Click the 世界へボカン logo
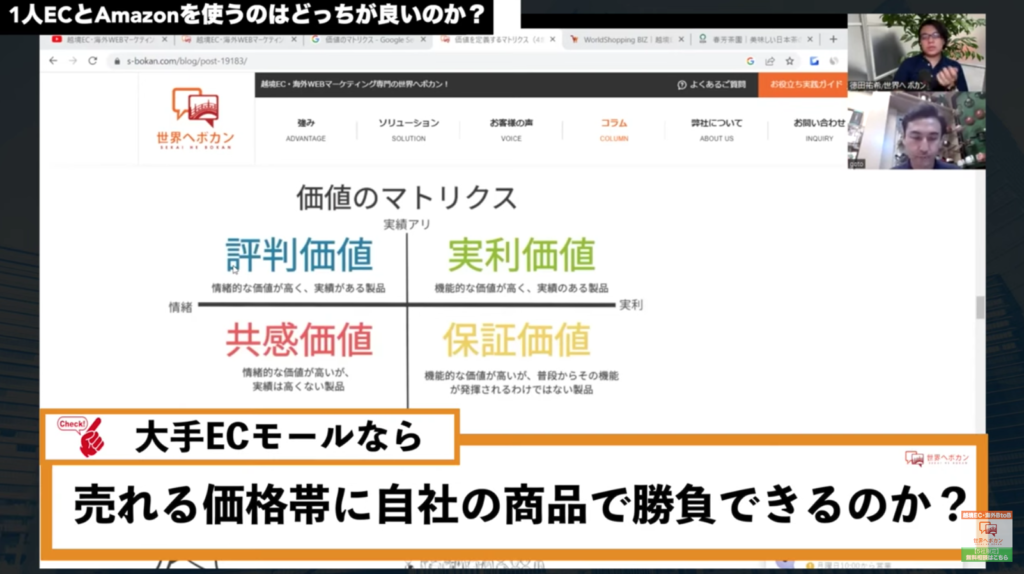The width and height of the screenshot is (1024, 574). click(x=195, y=118)
